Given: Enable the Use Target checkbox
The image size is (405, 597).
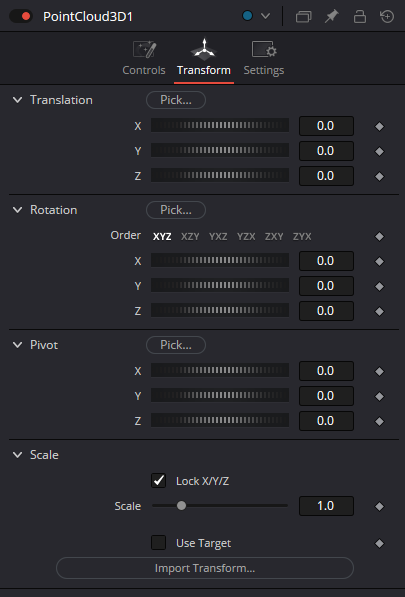Looking at the screenshot, I should point(158,543).
